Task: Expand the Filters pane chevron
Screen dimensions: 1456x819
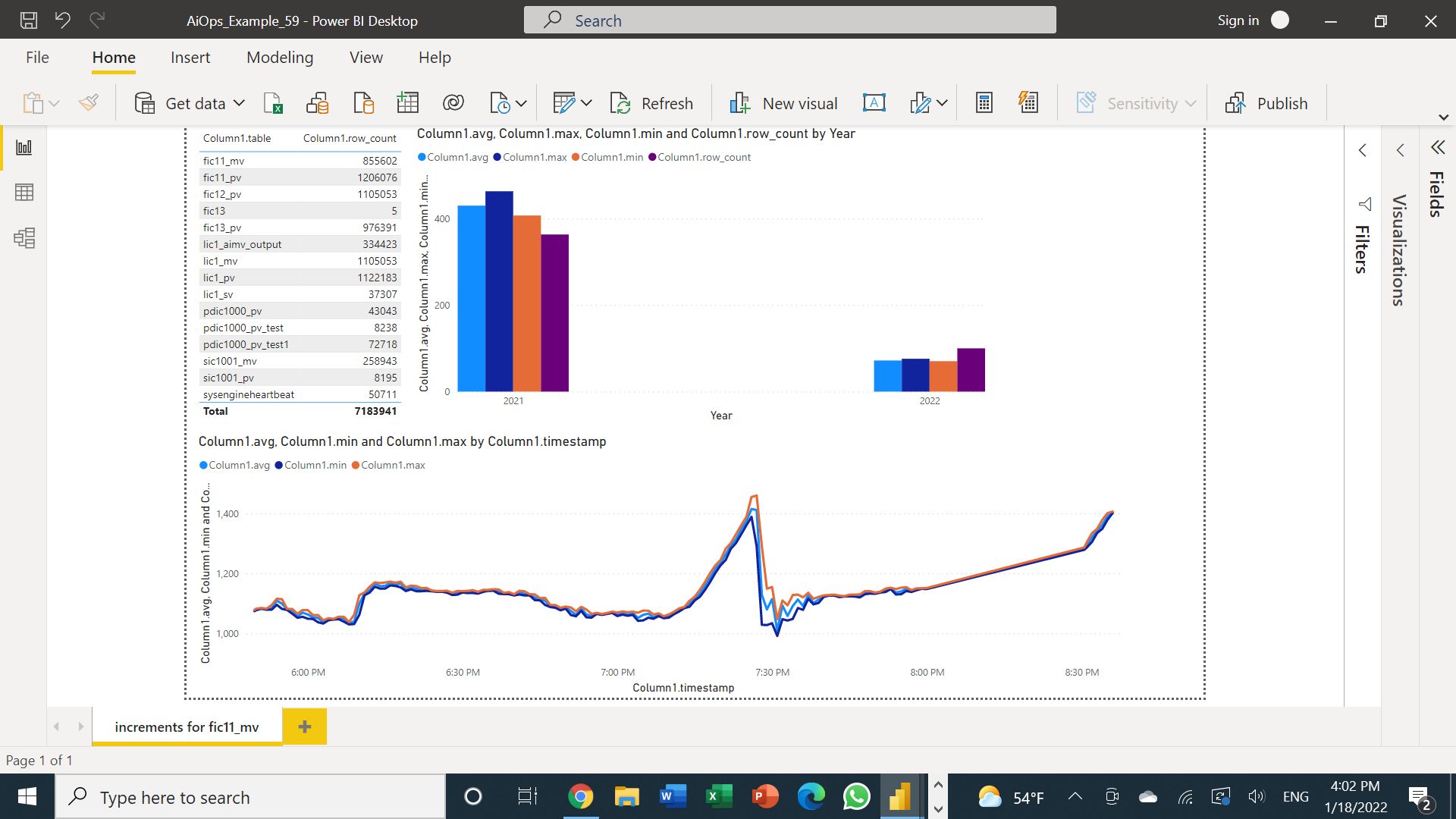Action: (x=1363, y=150)
